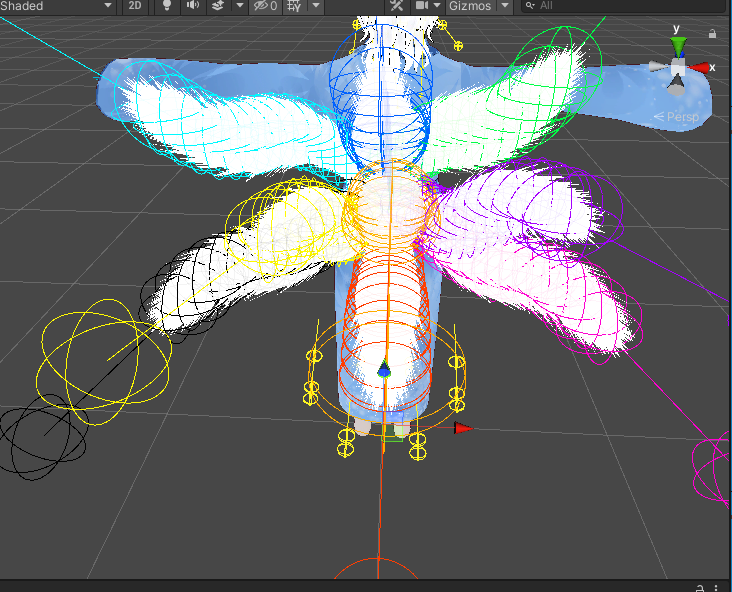Expand the effects dropdown arrow
Viewport: 732px width, 592px height.
coord(239,6)
